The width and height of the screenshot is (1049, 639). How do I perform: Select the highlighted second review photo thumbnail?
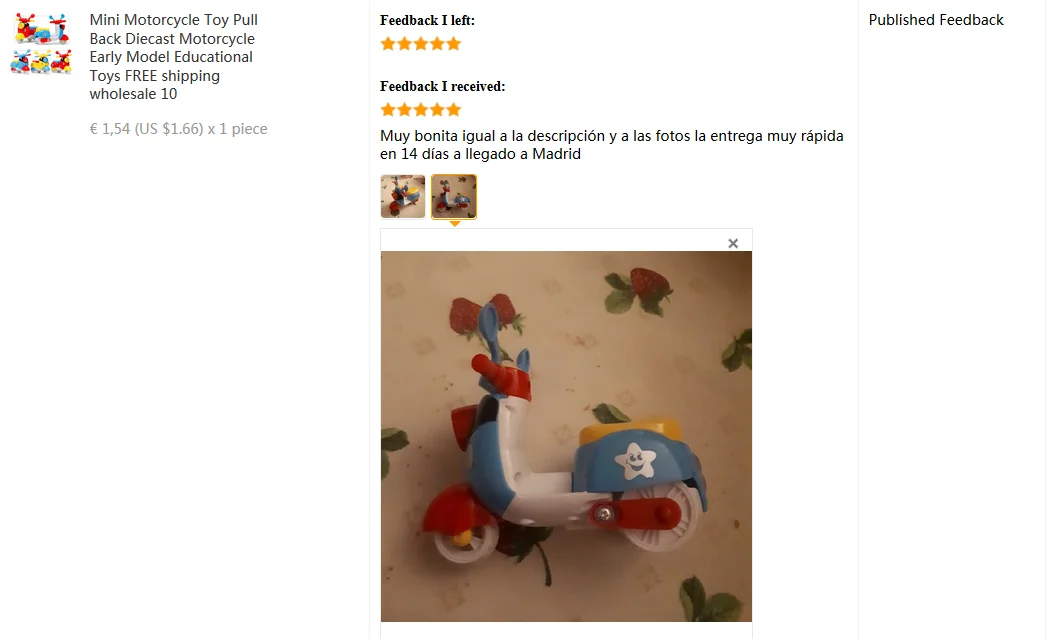coord(454,197)
